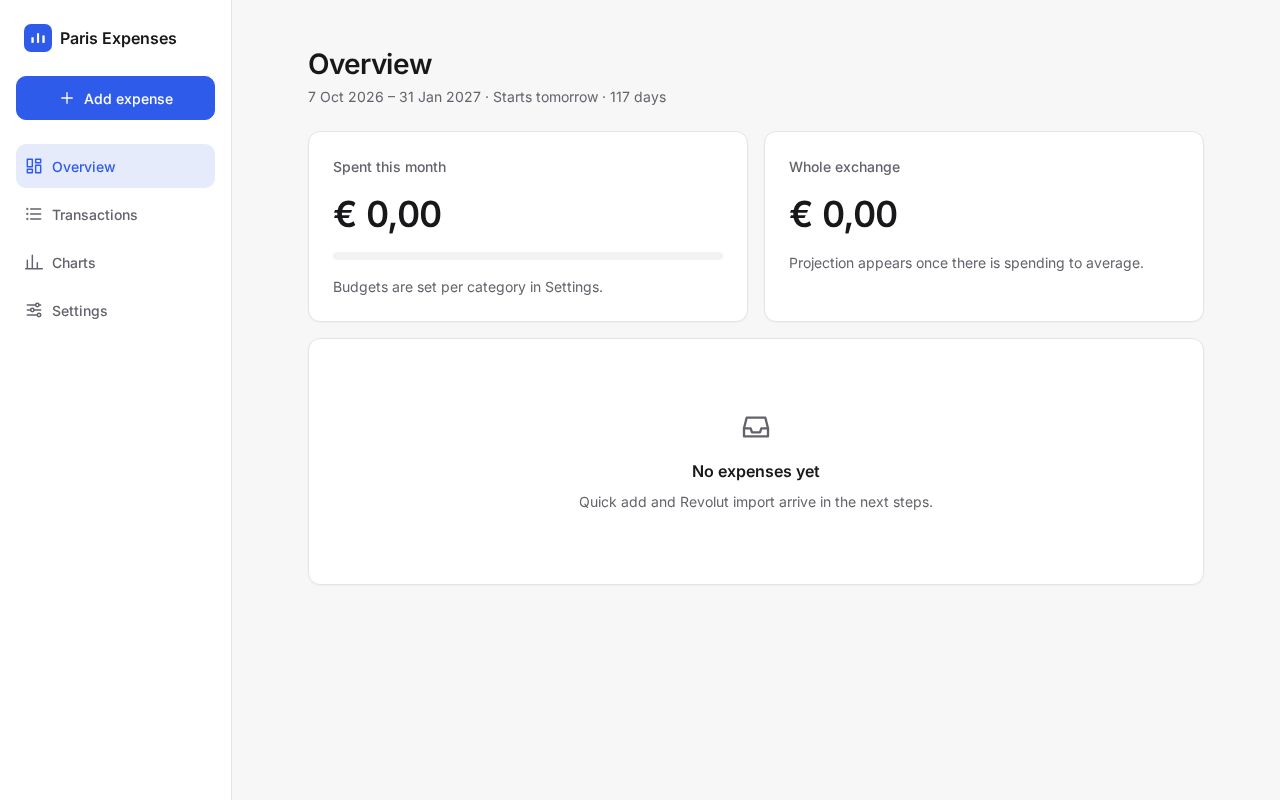Click the monthly spending progress bar
1280x800 pixels.
click(528, 256)
